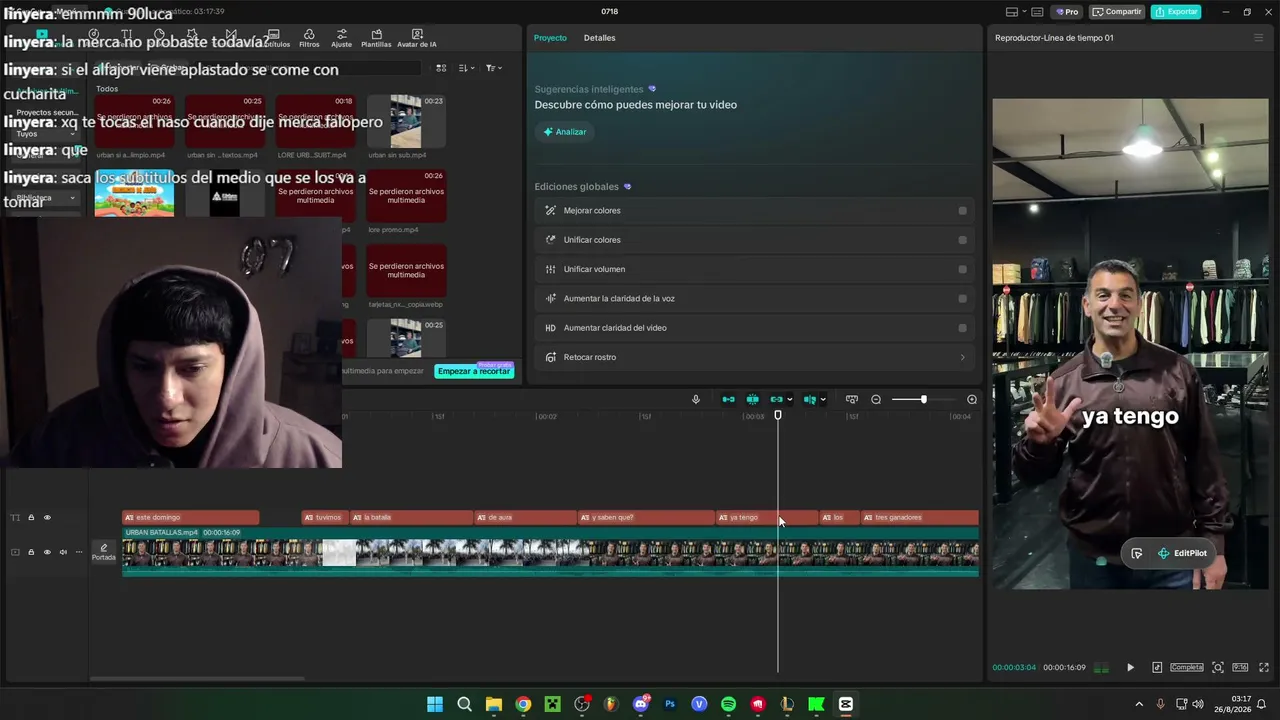1280x720 pixels.
Task: Open the Completa preview quality dropdown
Action: (x=1187, y=668)
